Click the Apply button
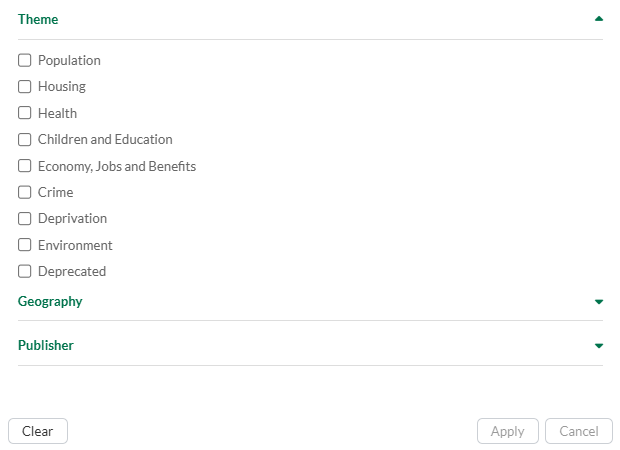This screenshot has width=620, height=450. [x=507, y=431]
